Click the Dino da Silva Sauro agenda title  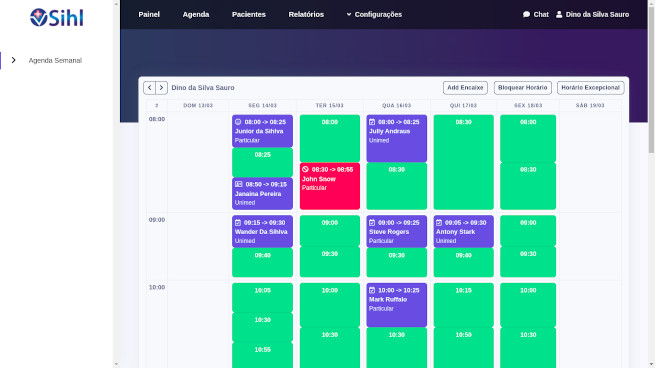click(203, 88)
